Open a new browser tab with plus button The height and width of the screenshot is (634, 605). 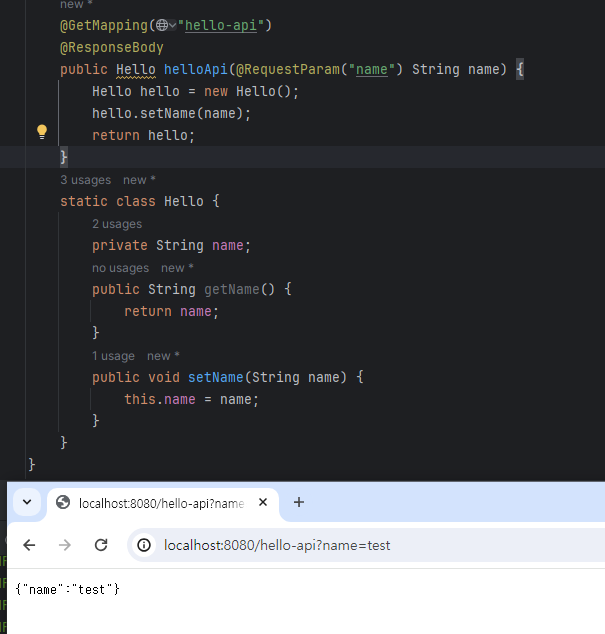click(x=299, y=502)
